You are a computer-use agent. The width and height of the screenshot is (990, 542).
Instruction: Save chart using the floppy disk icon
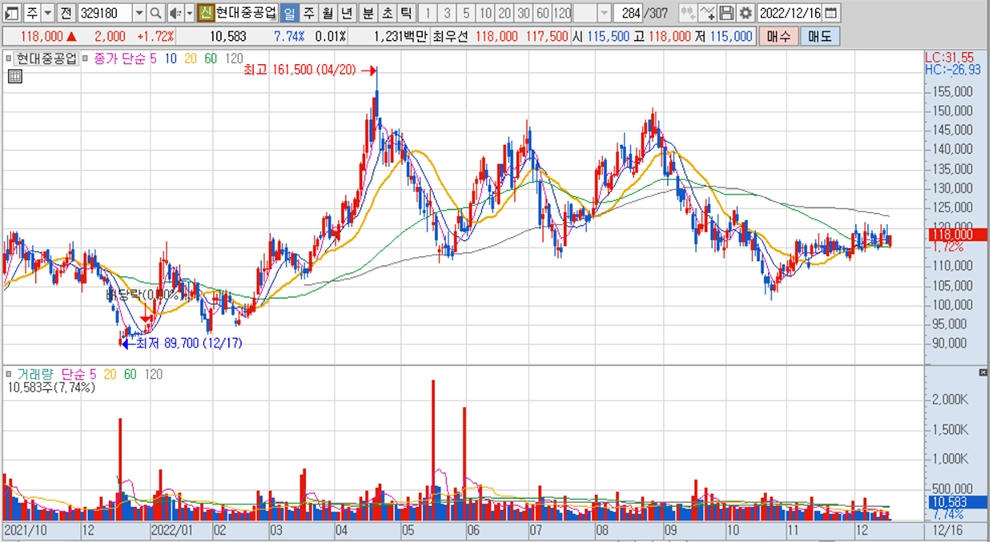tap(727, 13)
